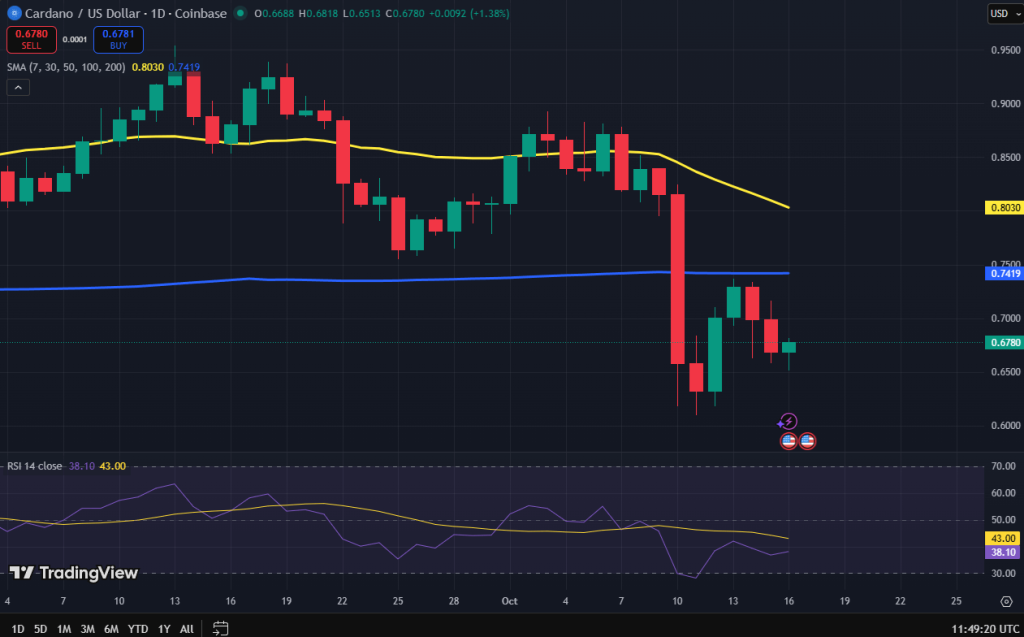Screen dimensions: 1024x637
Task: Click the blue SMA value 0.7419 in legend
Action: tap(184, 67)
